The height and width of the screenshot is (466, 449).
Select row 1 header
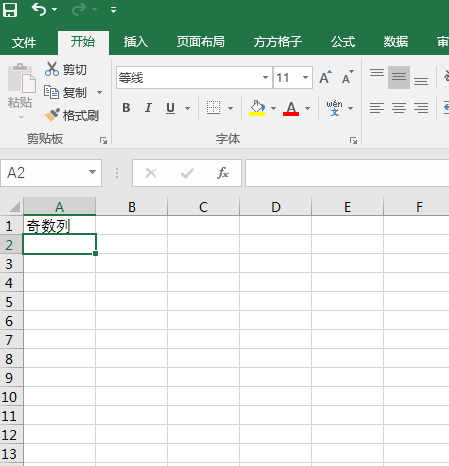11,226
